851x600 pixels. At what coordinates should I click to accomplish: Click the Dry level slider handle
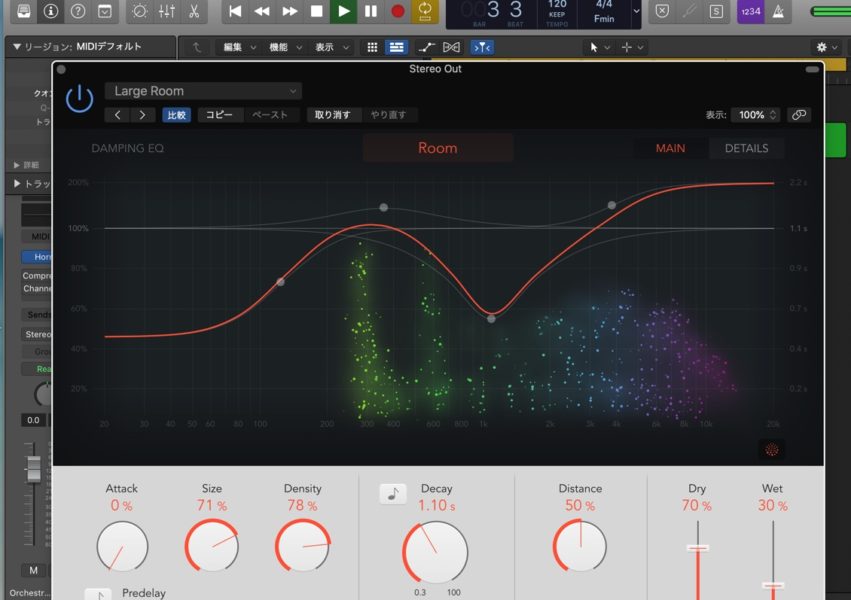[x=697, y=548]
